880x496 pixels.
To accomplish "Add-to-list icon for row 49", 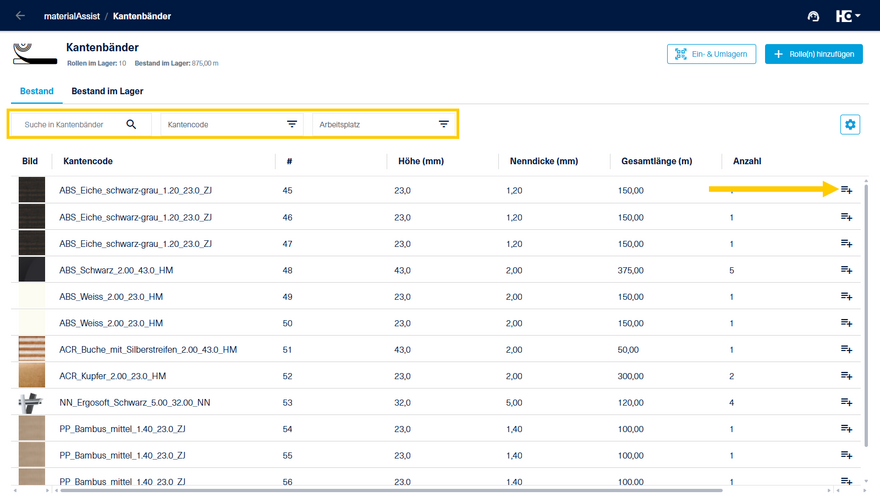I will click(846, 296).
